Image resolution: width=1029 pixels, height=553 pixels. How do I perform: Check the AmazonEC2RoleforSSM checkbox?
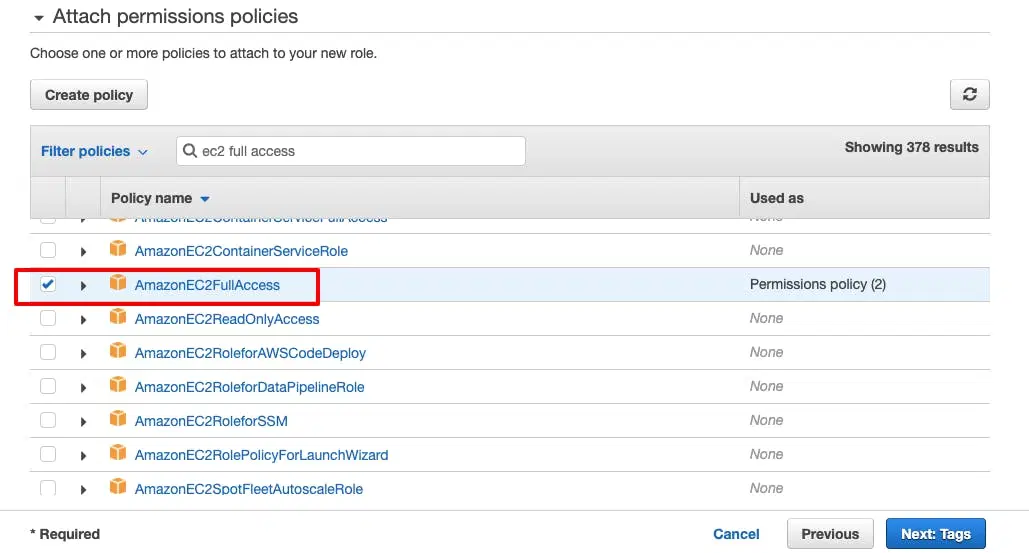pyautogui.click(x=48, y=420)
